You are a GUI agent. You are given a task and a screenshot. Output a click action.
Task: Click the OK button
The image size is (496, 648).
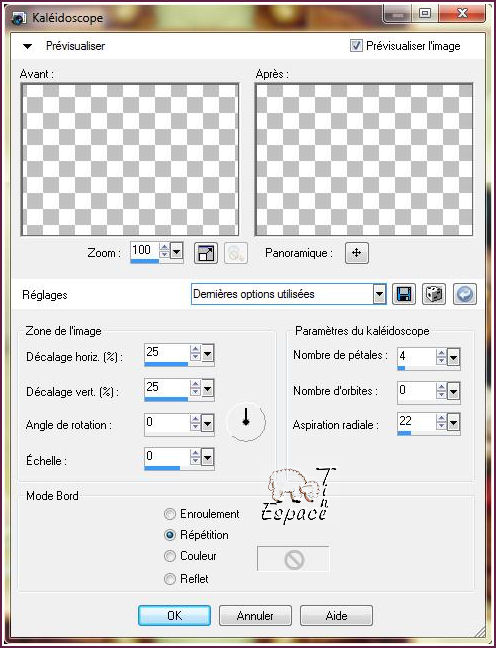pos(174,616)
